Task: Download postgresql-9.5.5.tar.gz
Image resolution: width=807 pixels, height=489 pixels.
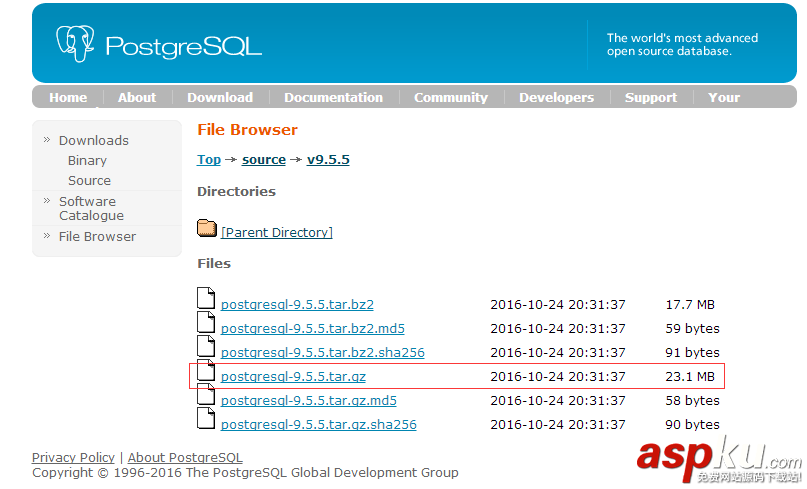Action: click(293, 377)
